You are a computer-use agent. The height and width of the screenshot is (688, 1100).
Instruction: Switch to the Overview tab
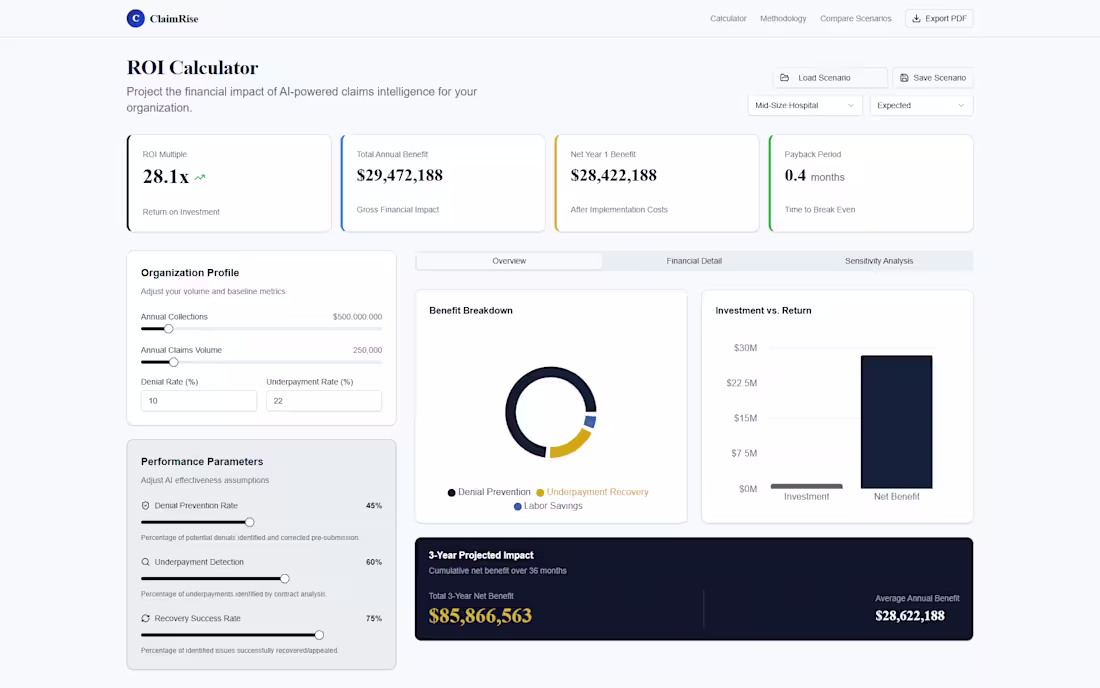tap(509, 261)
